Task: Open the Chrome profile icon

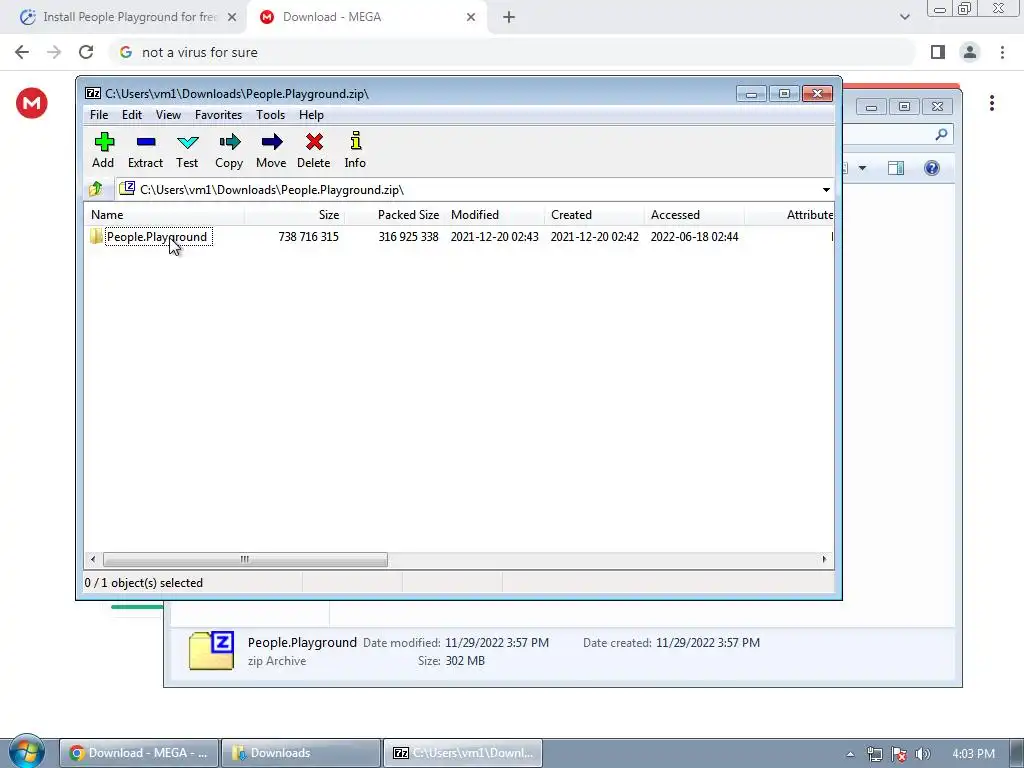Action: [970, 52]
